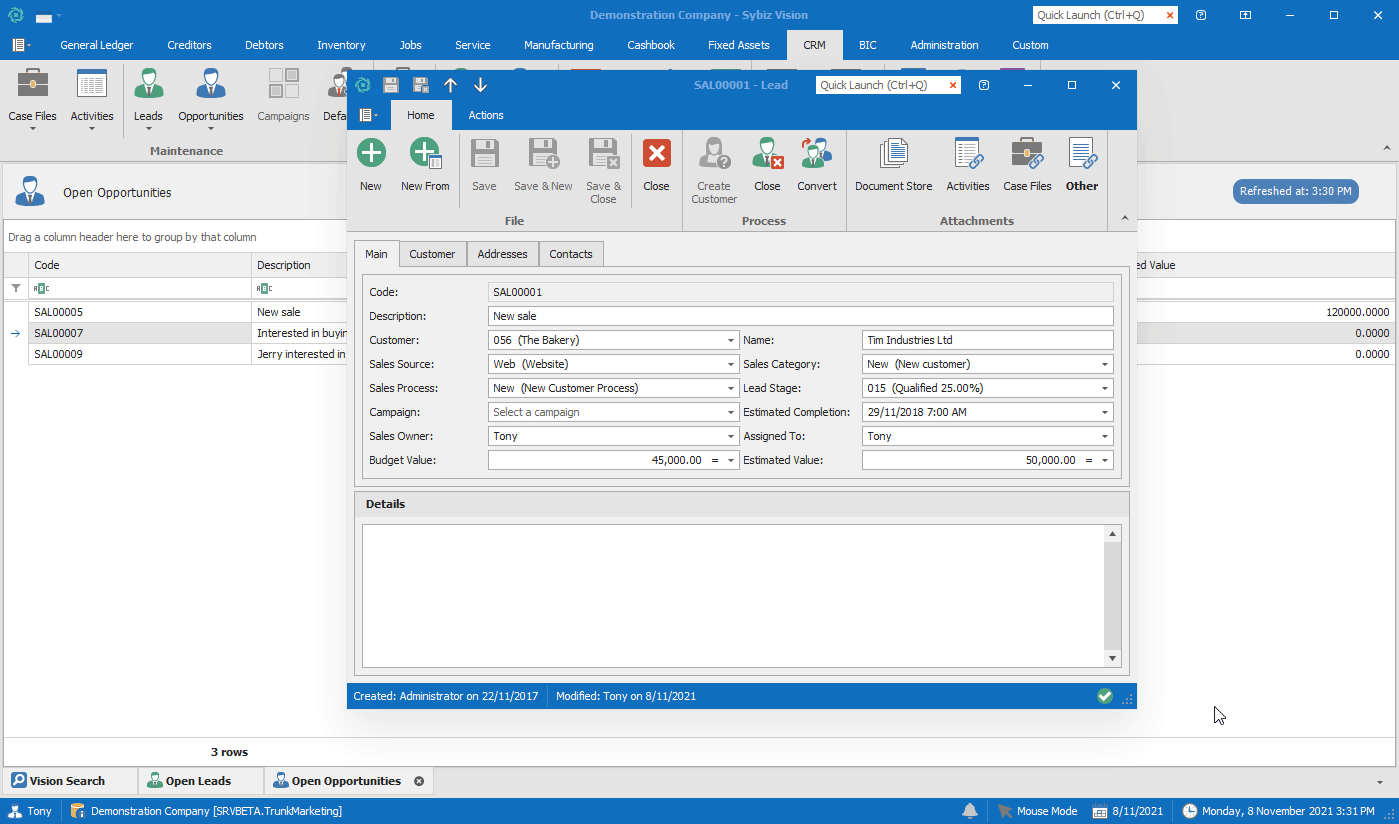Click the green New lead icon

(371, 155)
